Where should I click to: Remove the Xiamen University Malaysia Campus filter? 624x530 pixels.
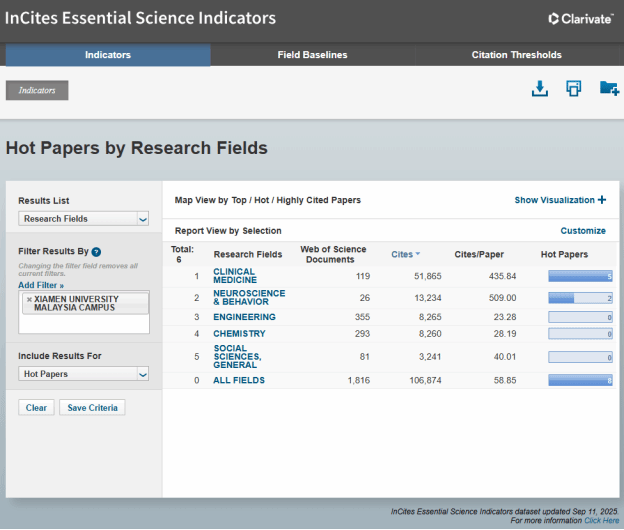click(28, 299)
